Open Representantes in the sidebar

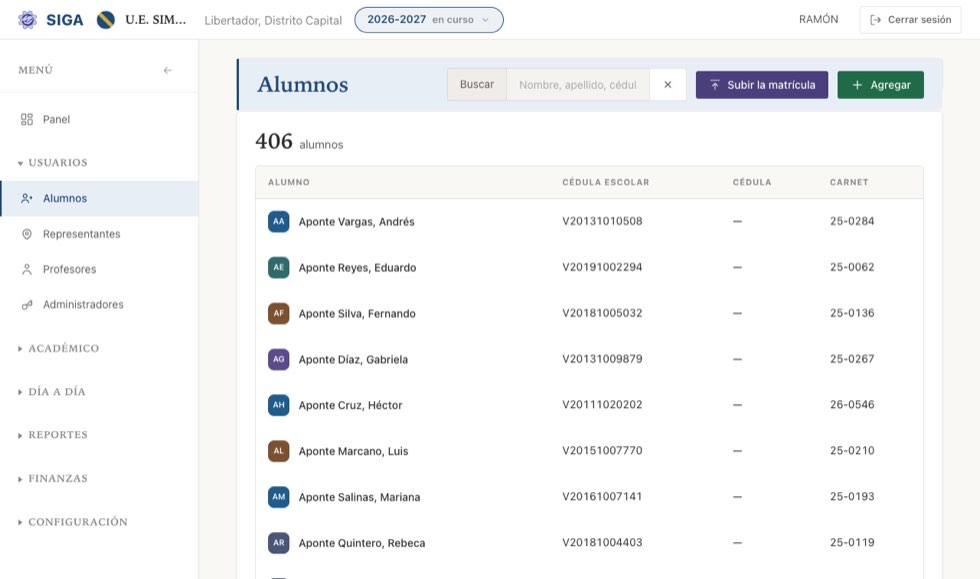[99, 234]
